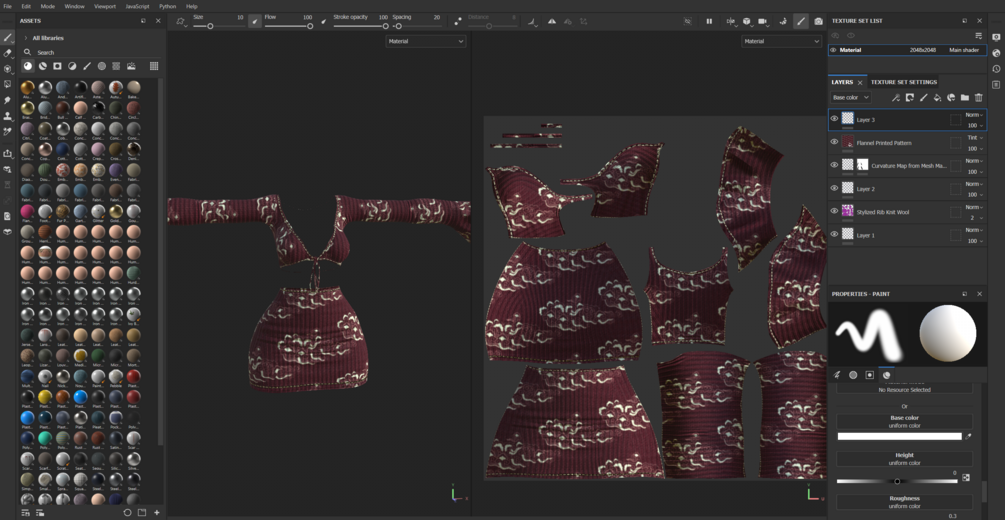Filter assets by textures icon

(x=117, y=66)
